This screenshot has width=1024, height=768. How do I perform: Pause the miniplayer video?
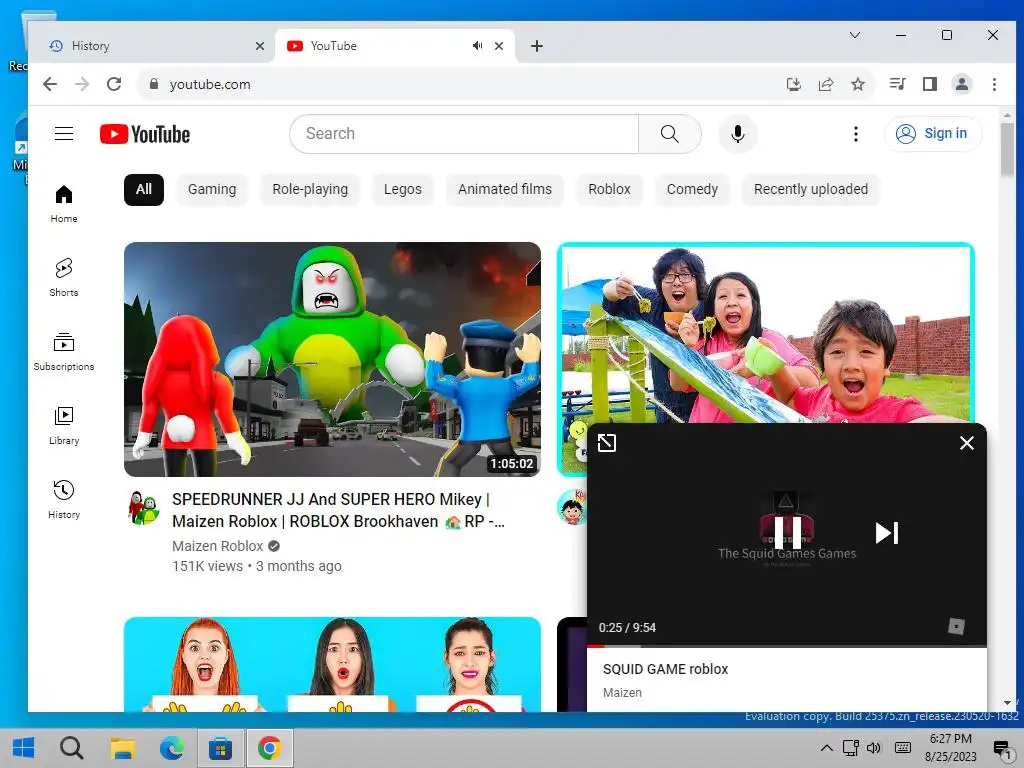click(787, 533)
